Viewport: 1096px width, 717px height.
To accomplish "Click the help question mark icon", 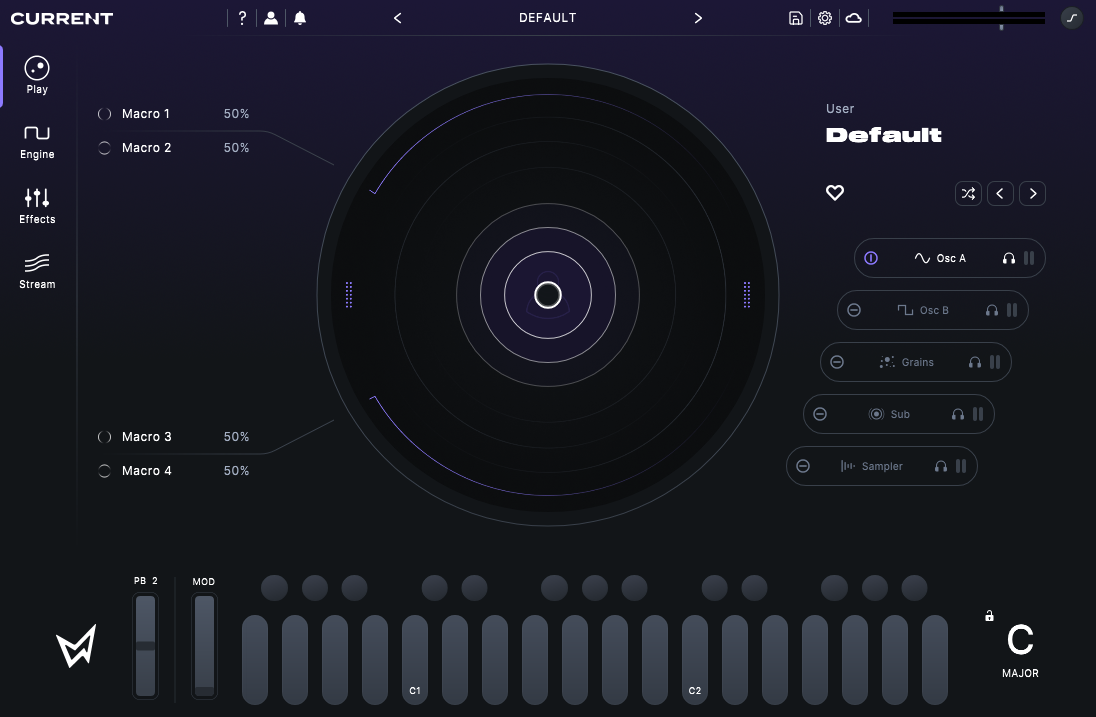I will coord(242,18).
